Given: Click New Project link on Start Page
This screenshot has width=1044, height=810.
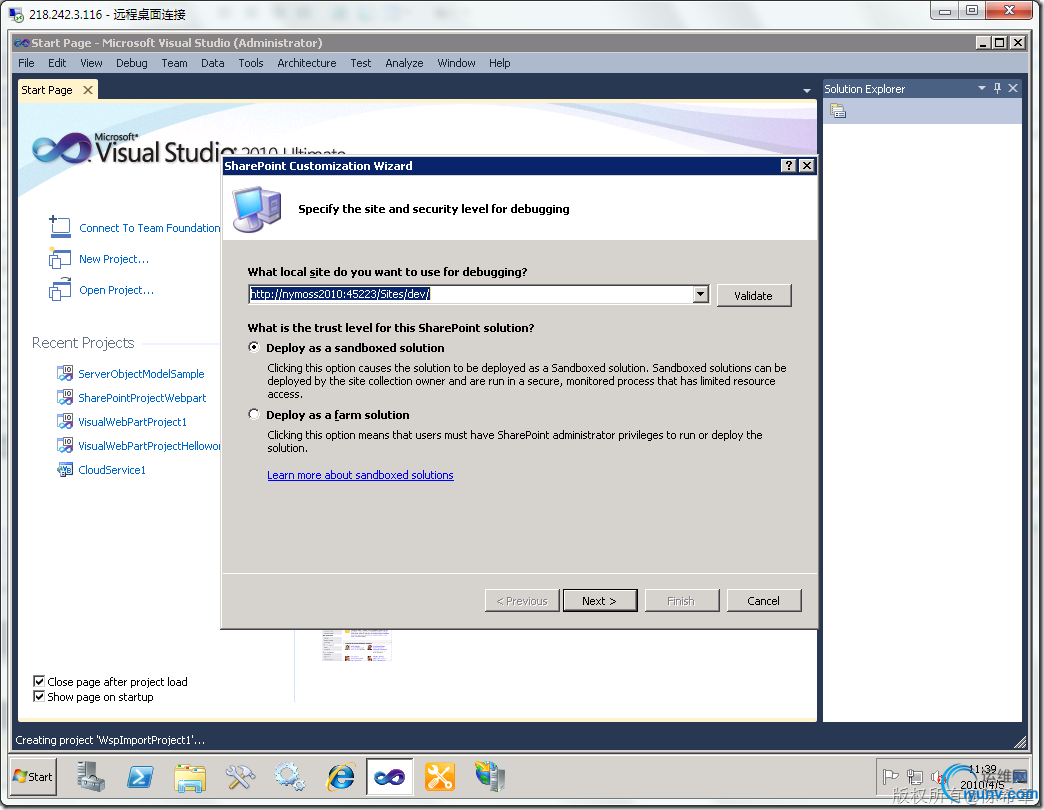Looking at the screenshot, I should click(114, 259).
